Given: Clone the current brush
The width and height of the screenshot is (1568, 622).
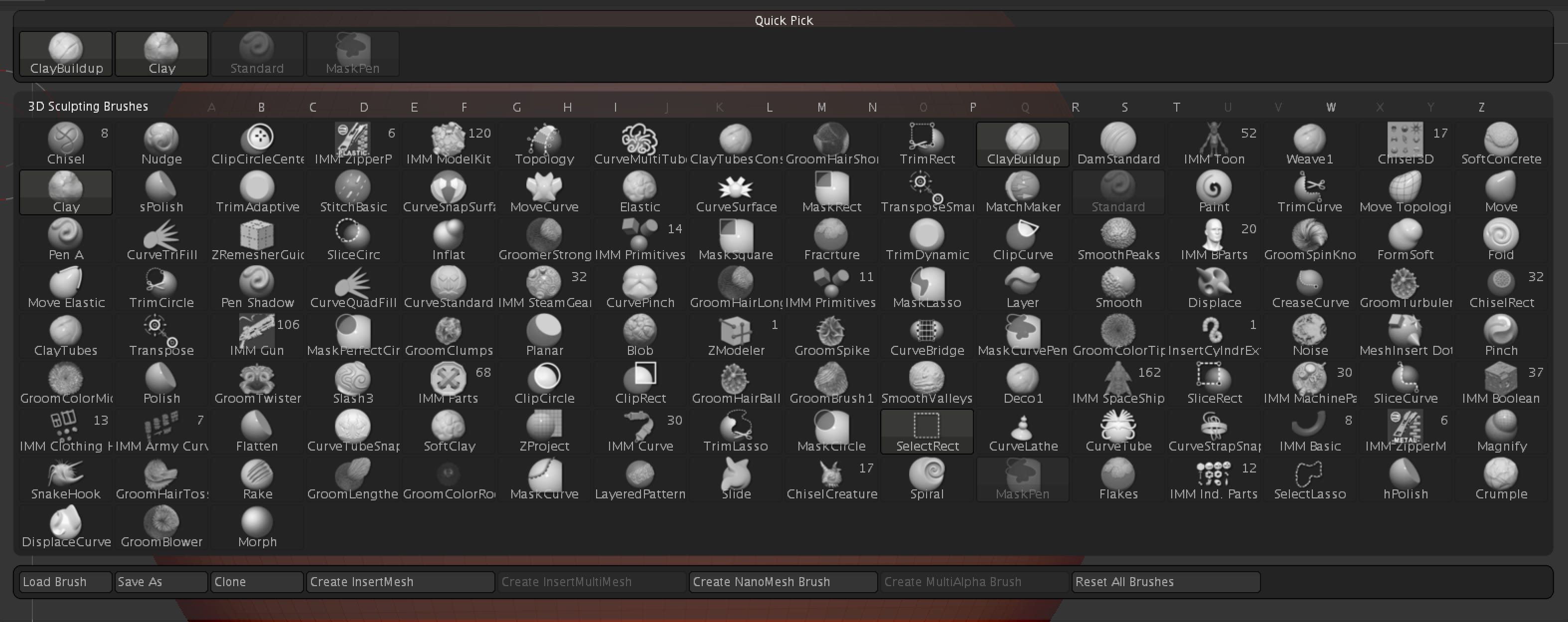Looking at the screenshot, I should point(258,582).
